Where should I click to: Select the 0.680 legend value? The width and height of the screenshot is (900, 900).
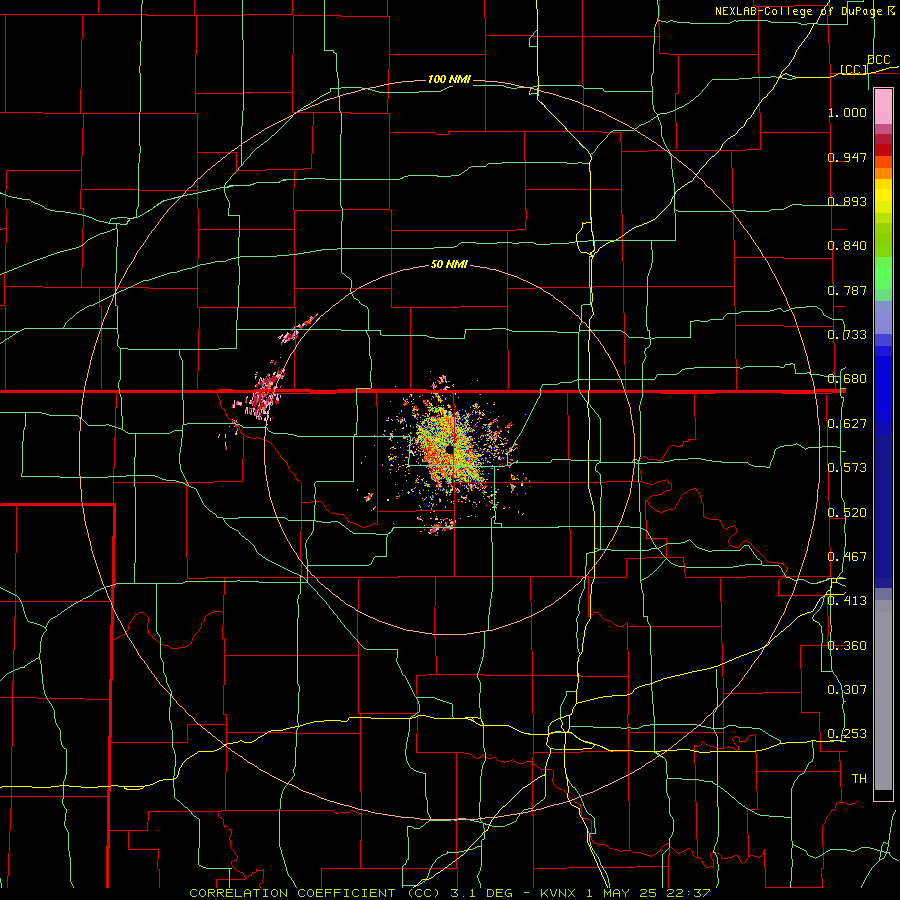(x=847, y=379)
